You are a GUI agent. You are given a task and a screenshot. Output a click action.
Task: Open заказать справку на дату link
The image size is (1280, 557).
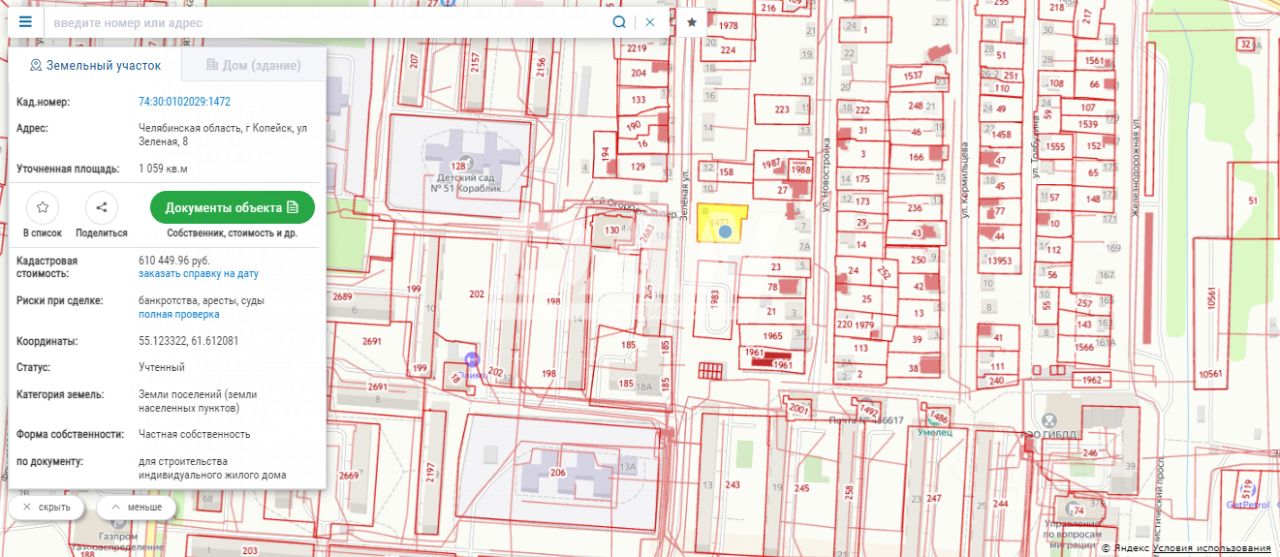(198, 273)
